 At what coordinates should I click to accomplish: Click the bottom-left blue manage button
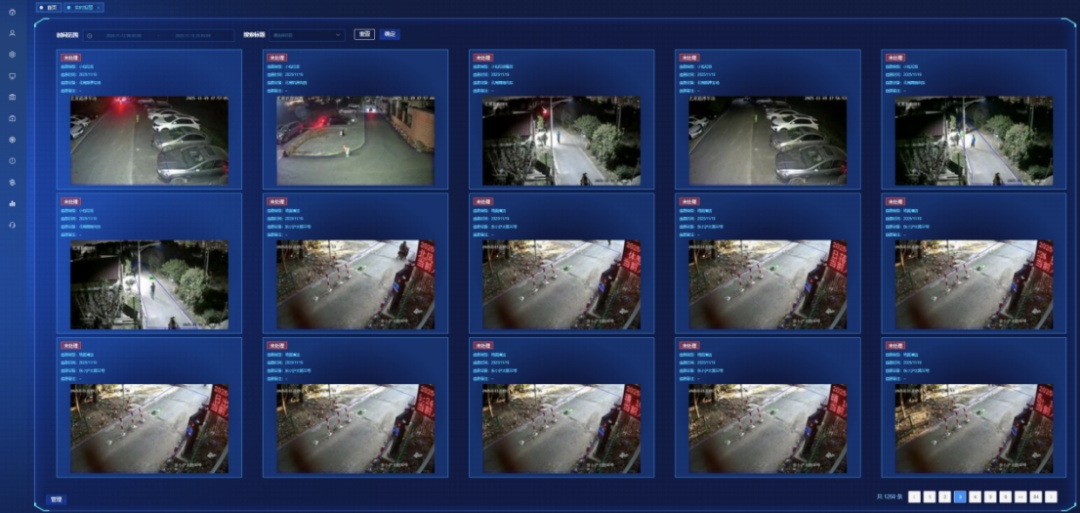[x=57, y=498]
